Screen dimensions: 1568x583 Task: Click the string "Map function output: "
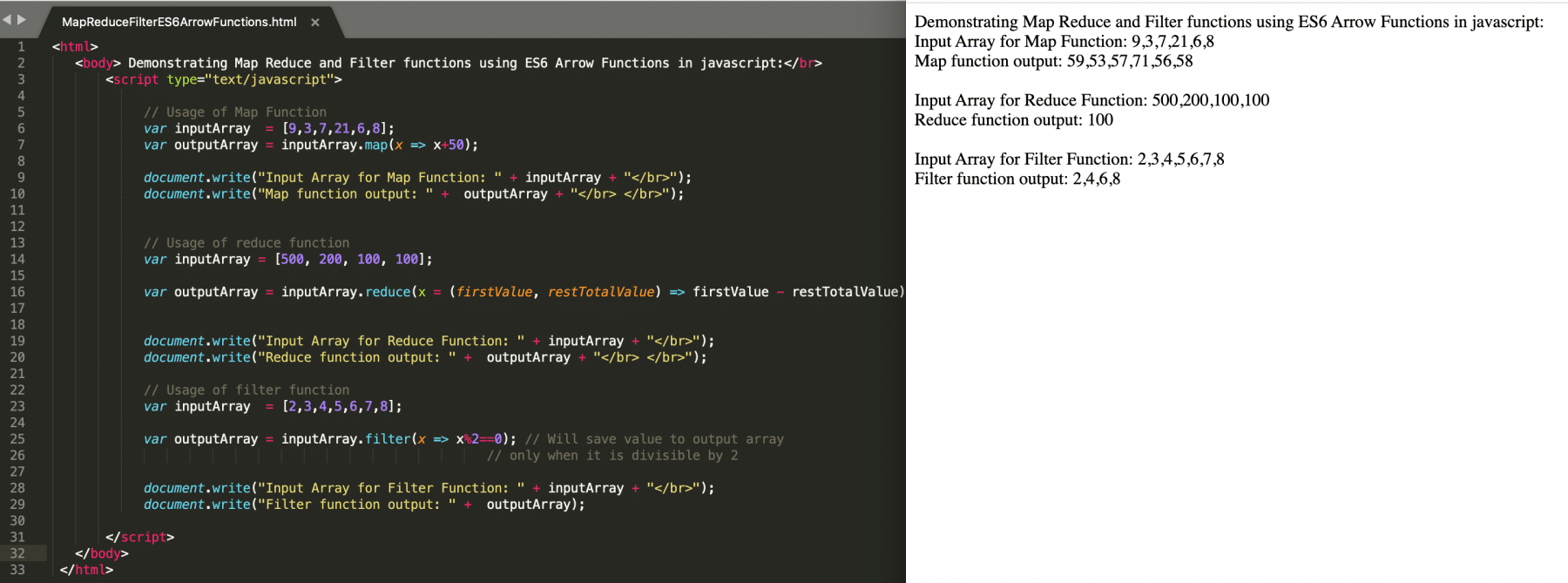[x=346, y=194]
